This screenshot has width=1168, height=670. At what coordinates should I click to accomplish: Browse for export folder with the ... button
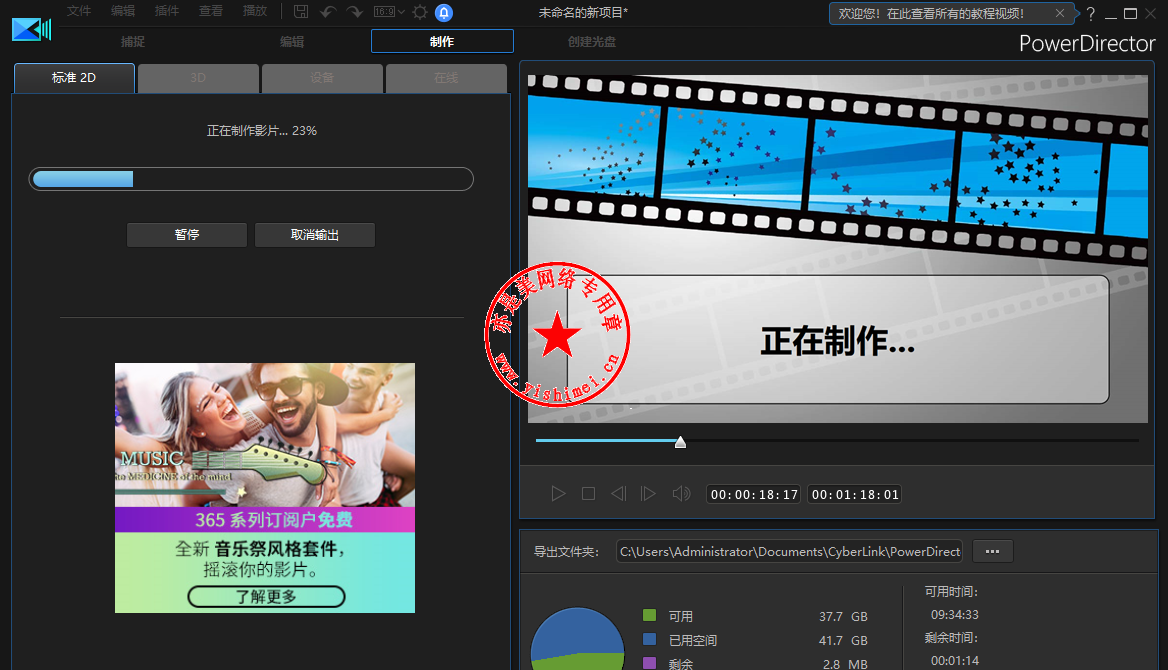point(992,552)
